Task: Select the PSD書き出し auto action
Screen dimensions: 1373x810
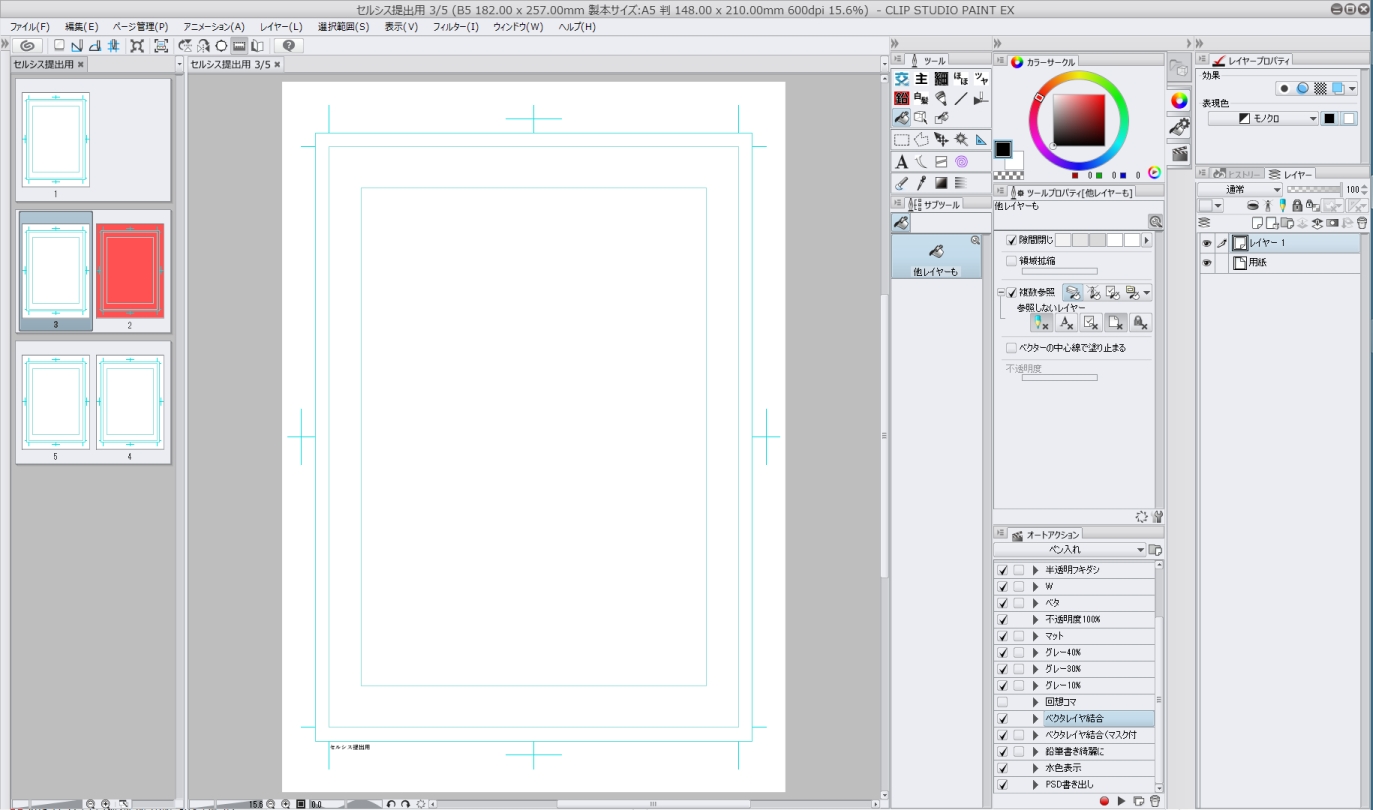Action: tap(1068, 784)
